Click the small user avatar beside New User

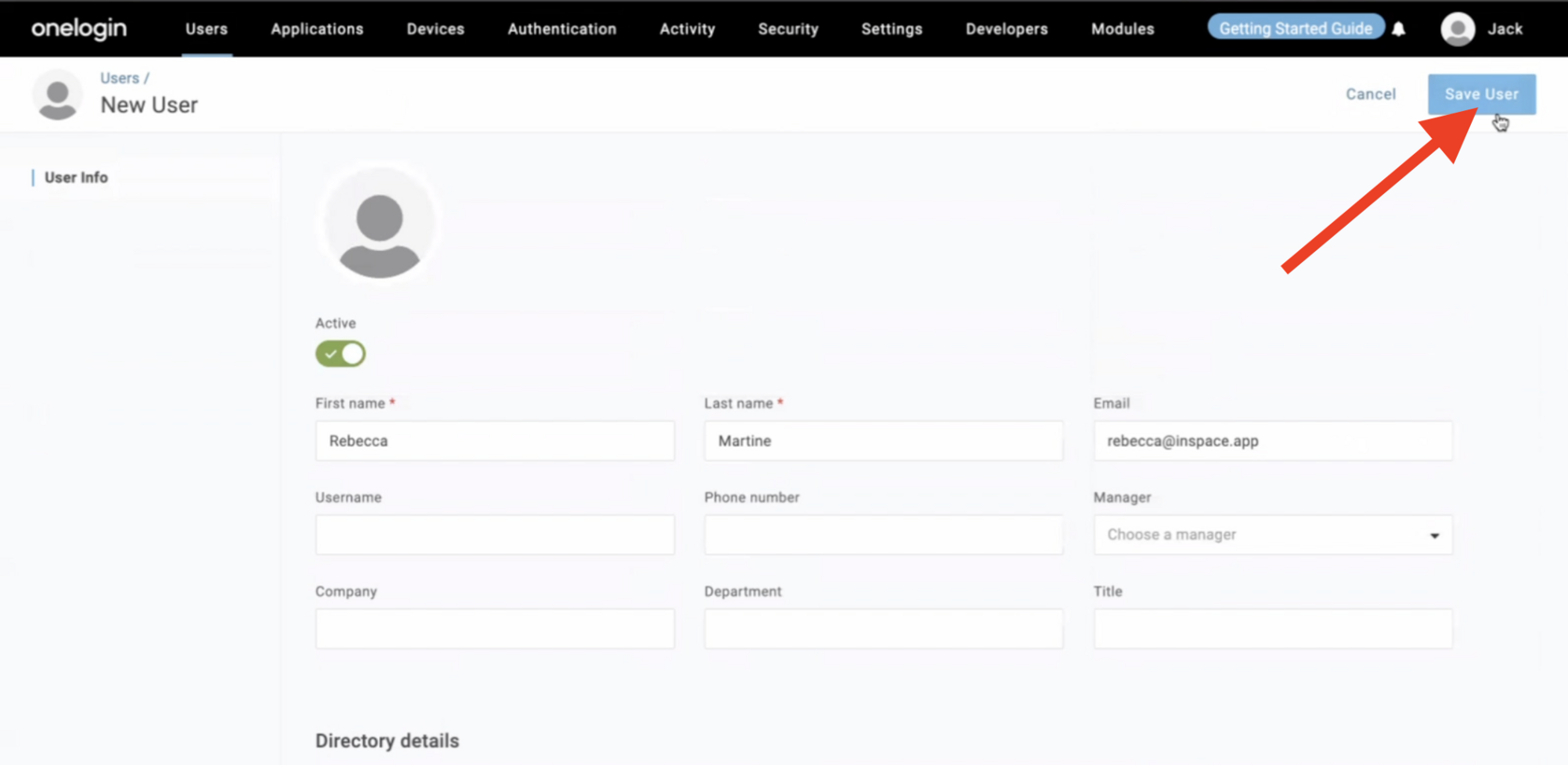click(57, 95)
